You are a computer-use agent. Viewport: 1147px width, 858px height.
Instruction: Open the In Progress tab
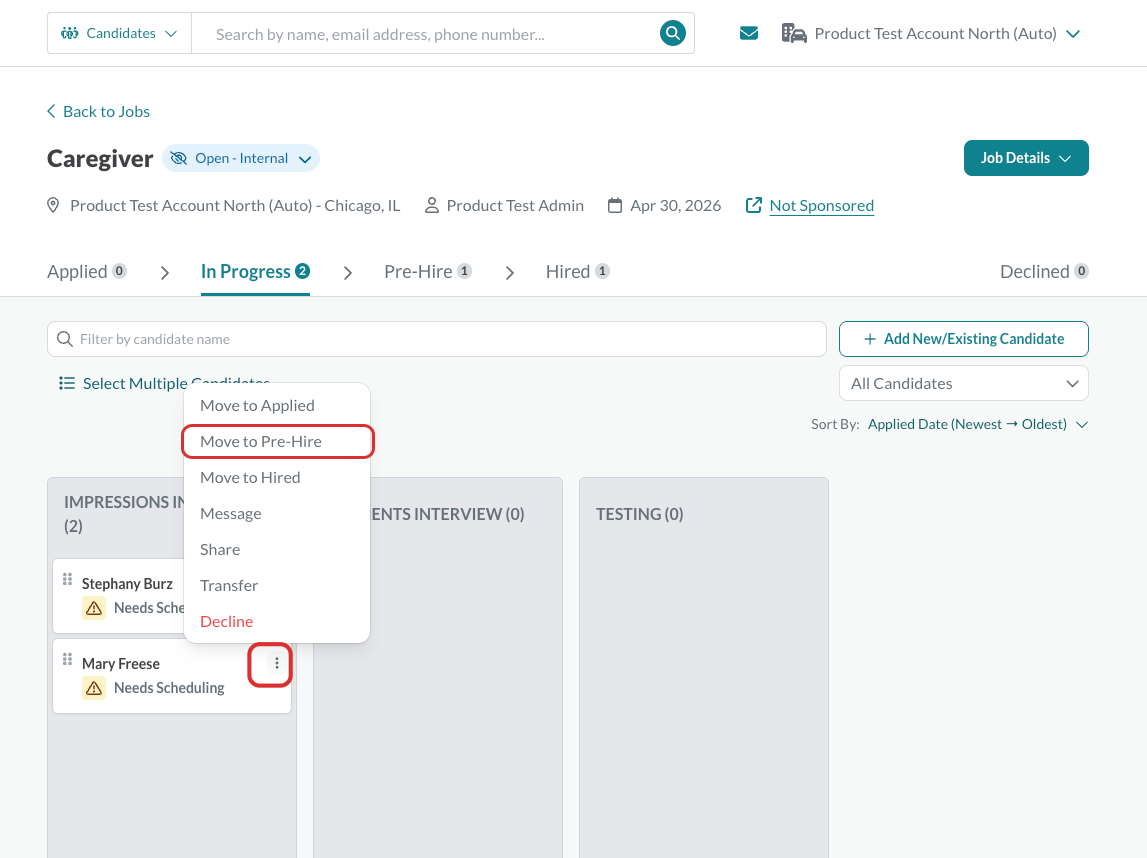(x=255, y=271)
